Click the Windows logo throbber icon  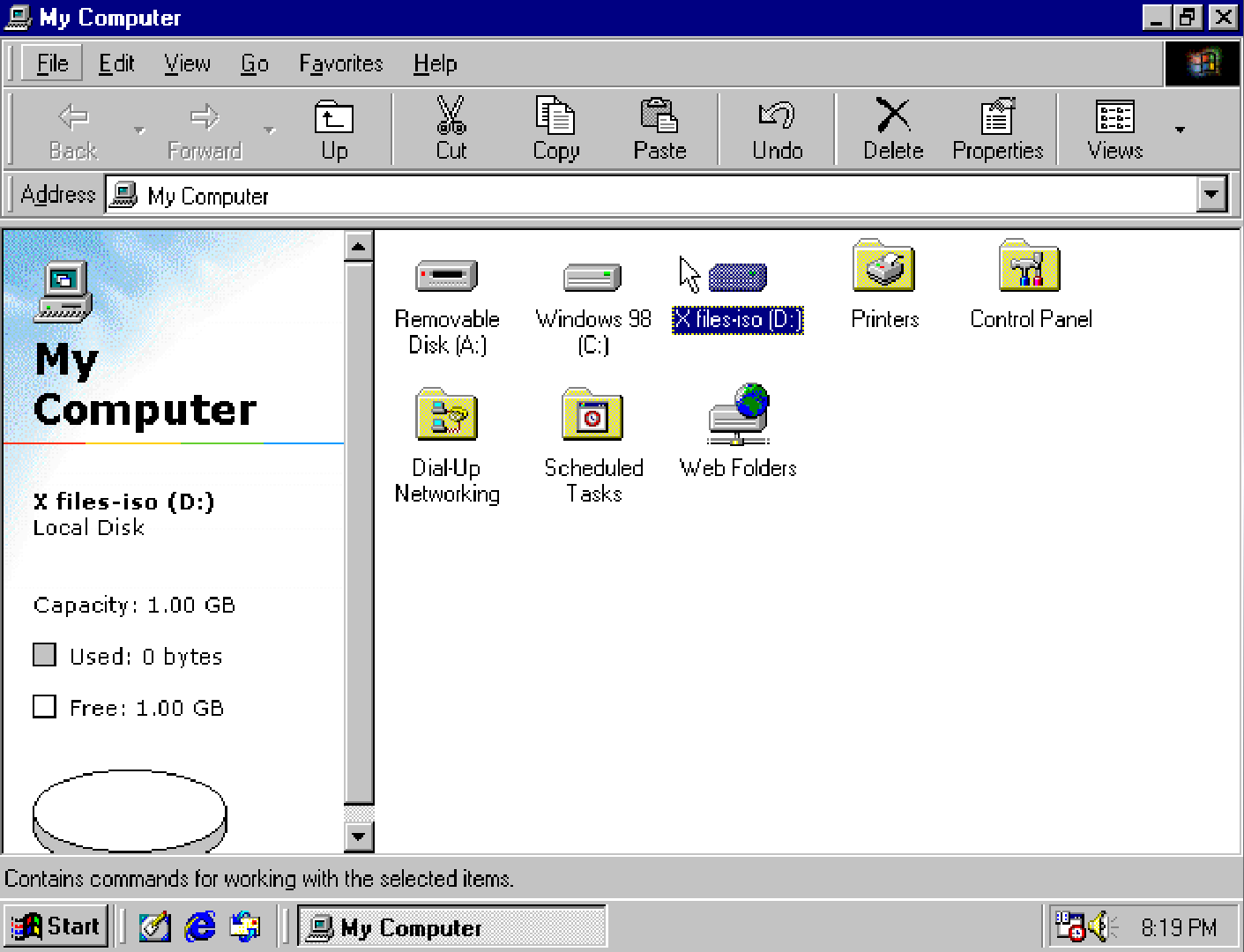pos(1203,63)
